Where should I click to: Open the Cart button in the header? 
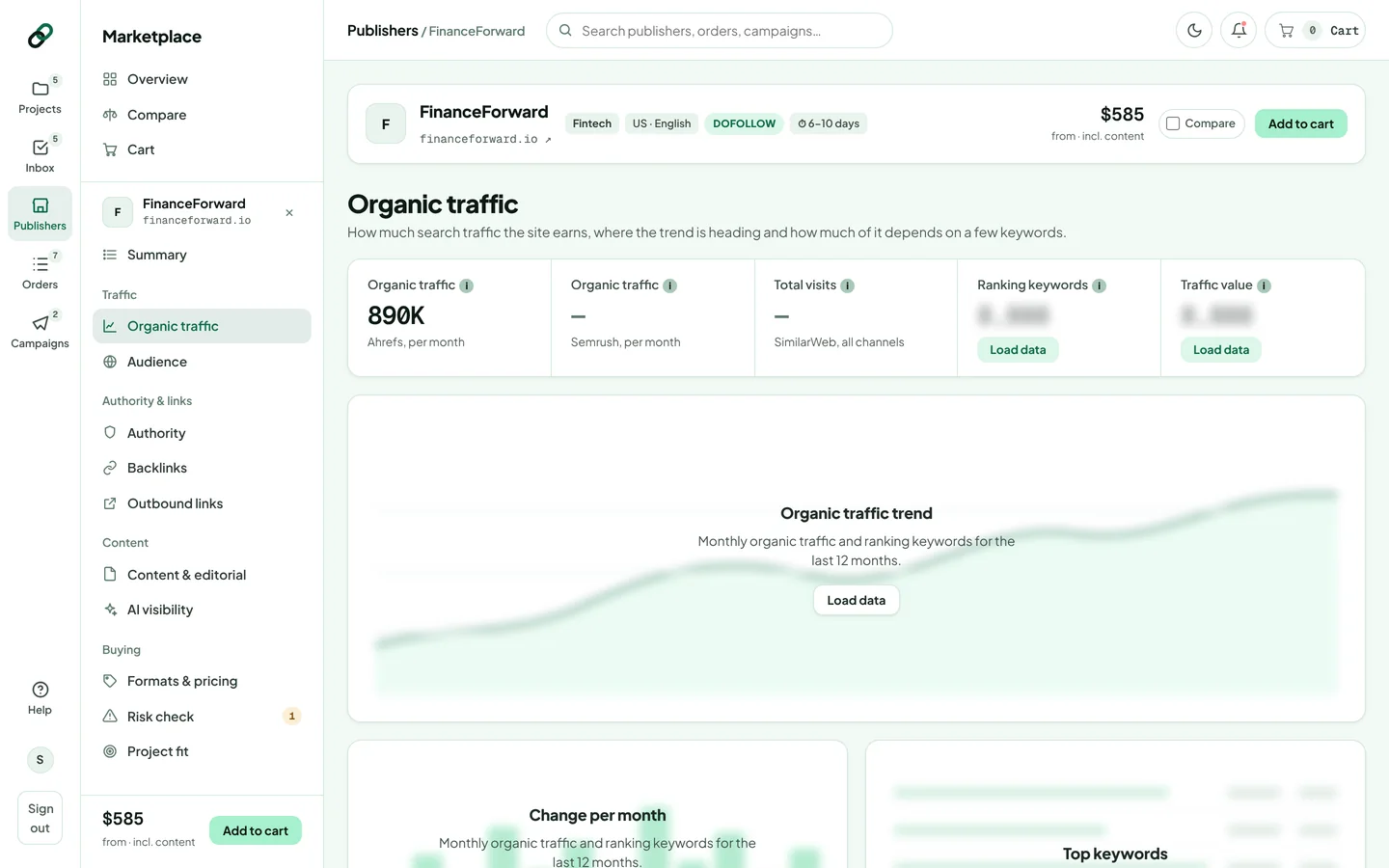(x=1315, y=30)
